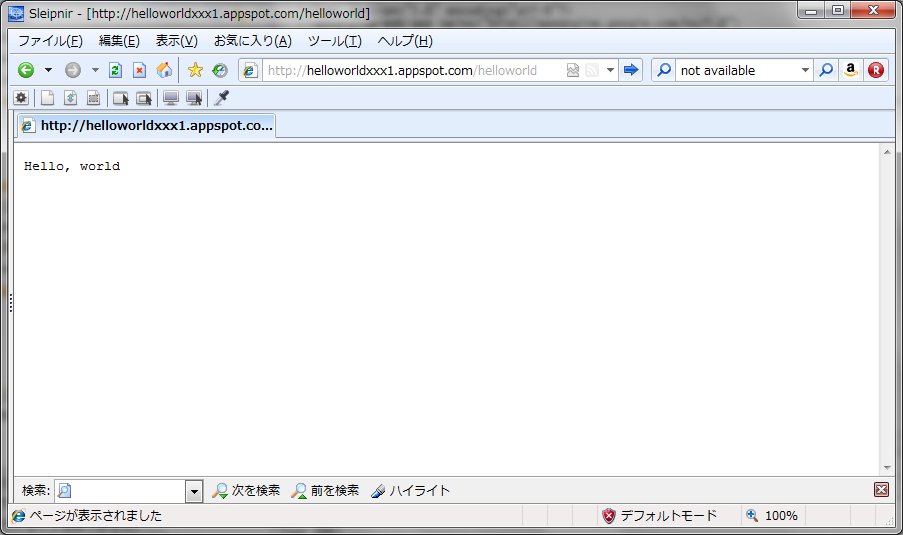Expand the address bar URL dropdown

(610, 70)
